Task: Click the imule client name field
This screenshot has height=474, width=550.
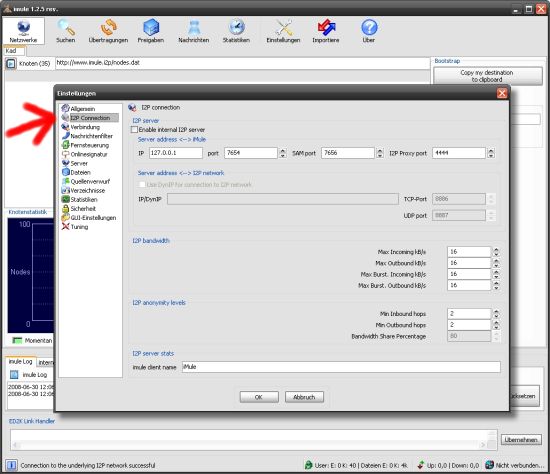Action: coord(341,367)
